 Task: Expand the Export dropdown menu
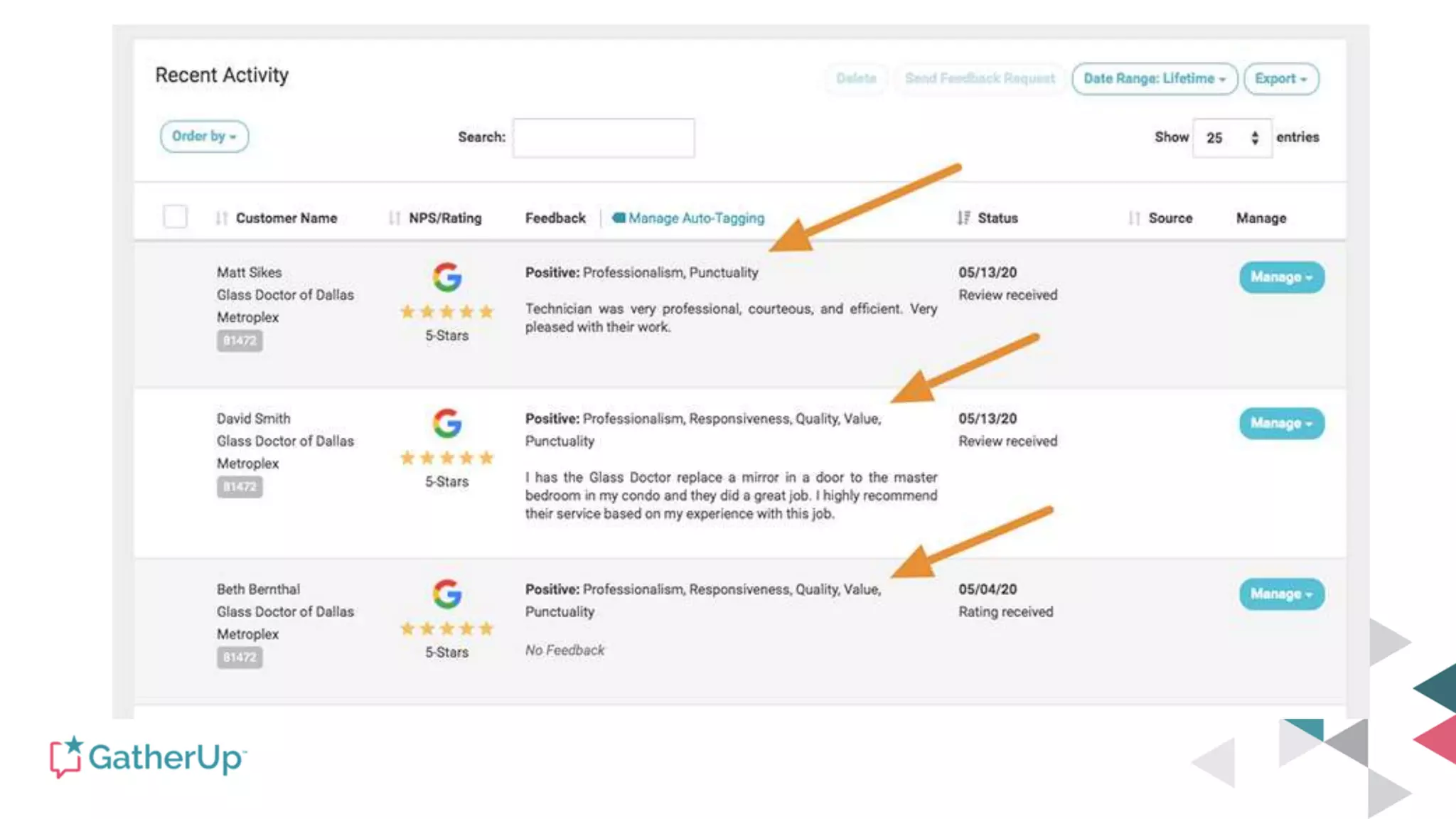(1281, 79)
